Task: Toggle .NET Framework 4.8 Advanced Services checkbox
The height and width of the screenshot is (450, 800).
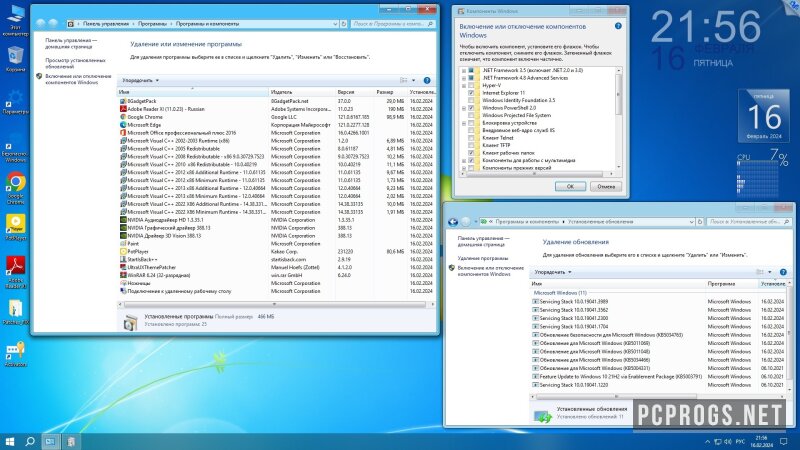Action: 471,78
